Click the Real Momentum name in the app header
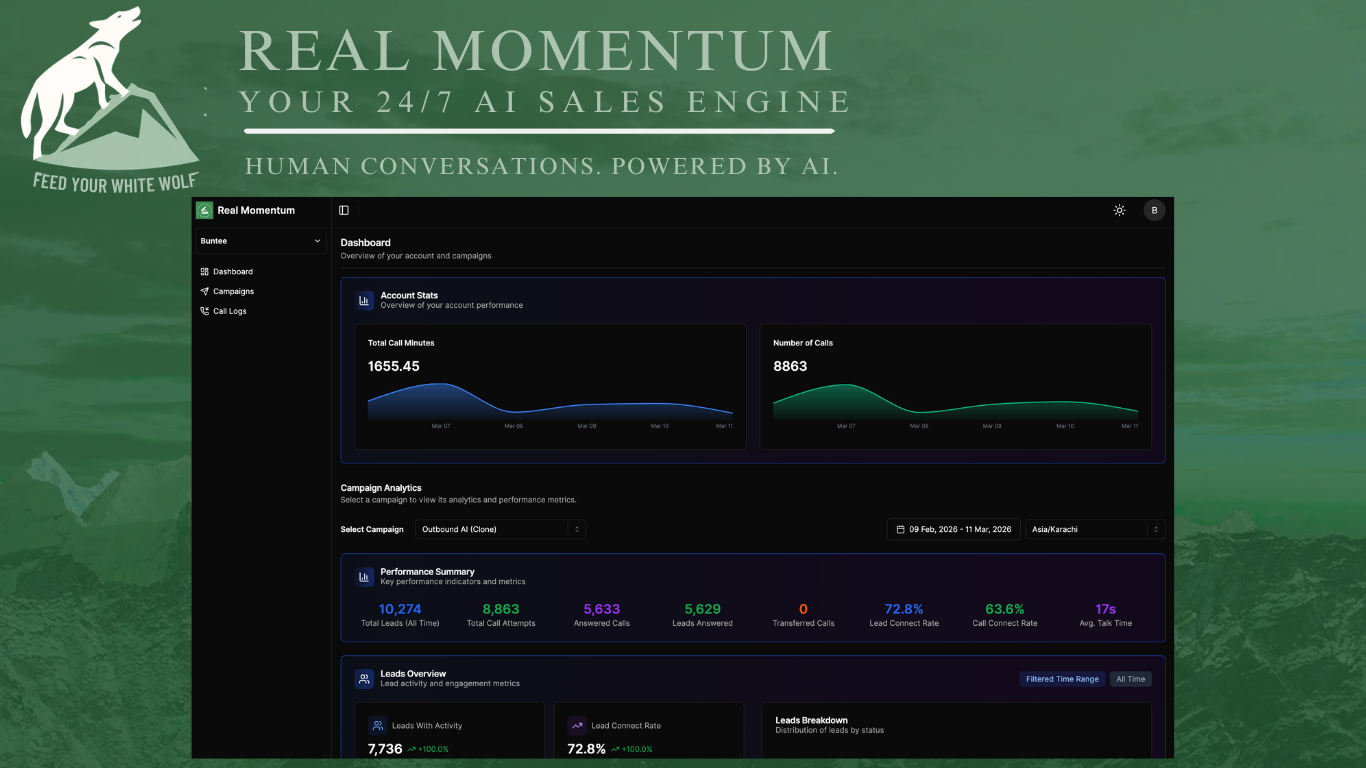The height and width of the screenshot is (768, 1366). 256,210
